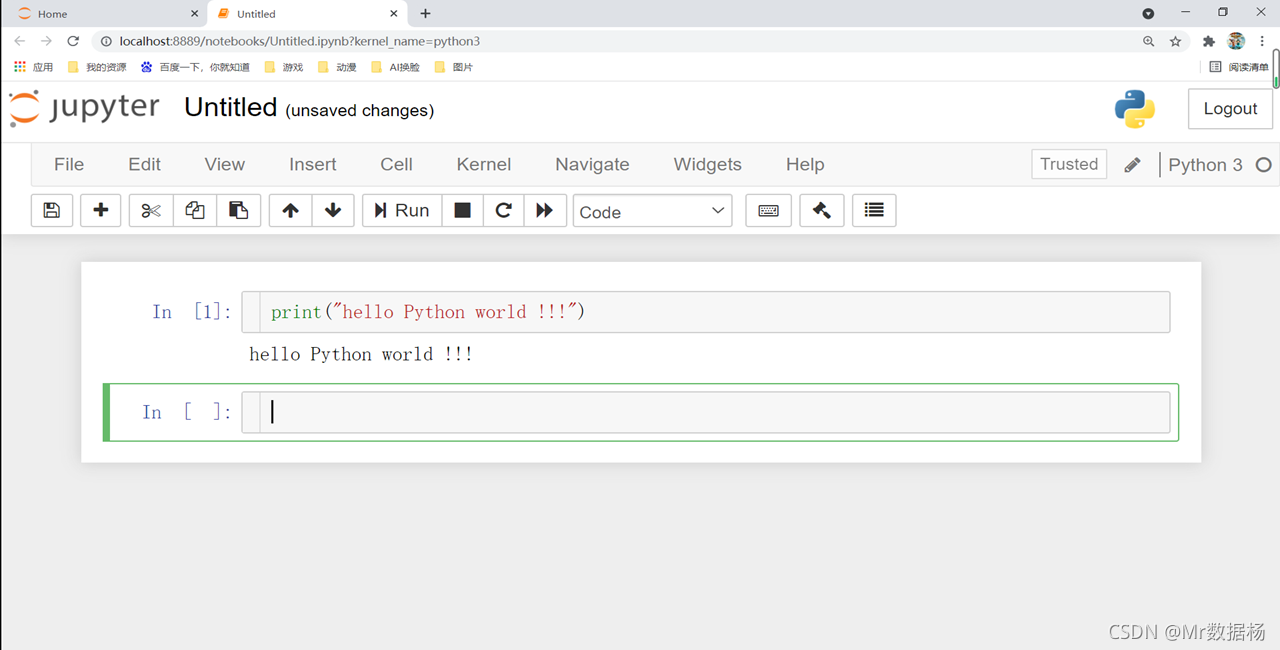Screen dimensions: 1280x650
Task: Open the Help menu
Action: coord(805,164)
